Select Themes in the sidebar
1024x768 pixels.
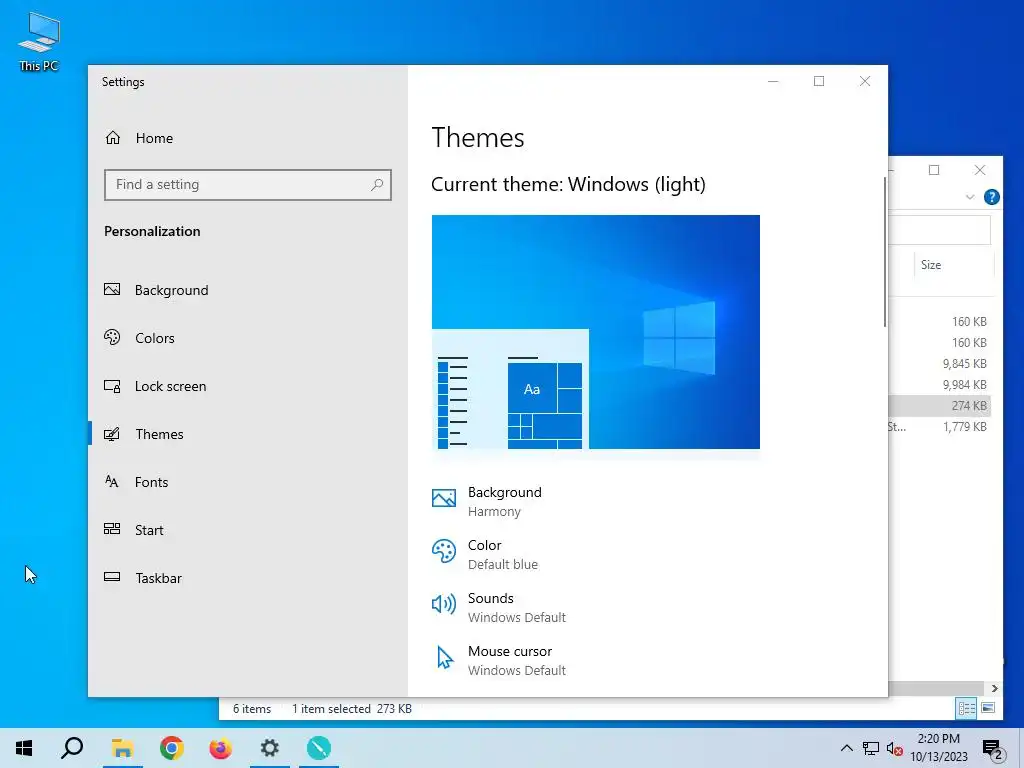point(144,434)
